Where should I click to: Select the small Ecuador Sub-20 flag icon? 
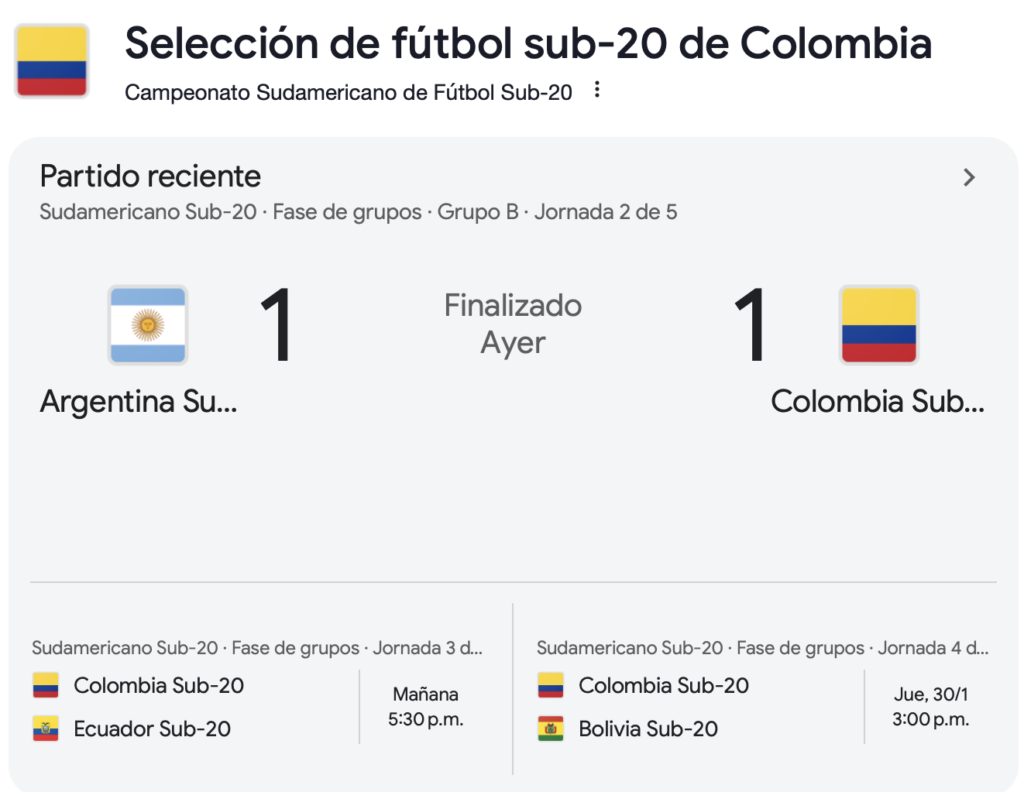pos(46,729)
